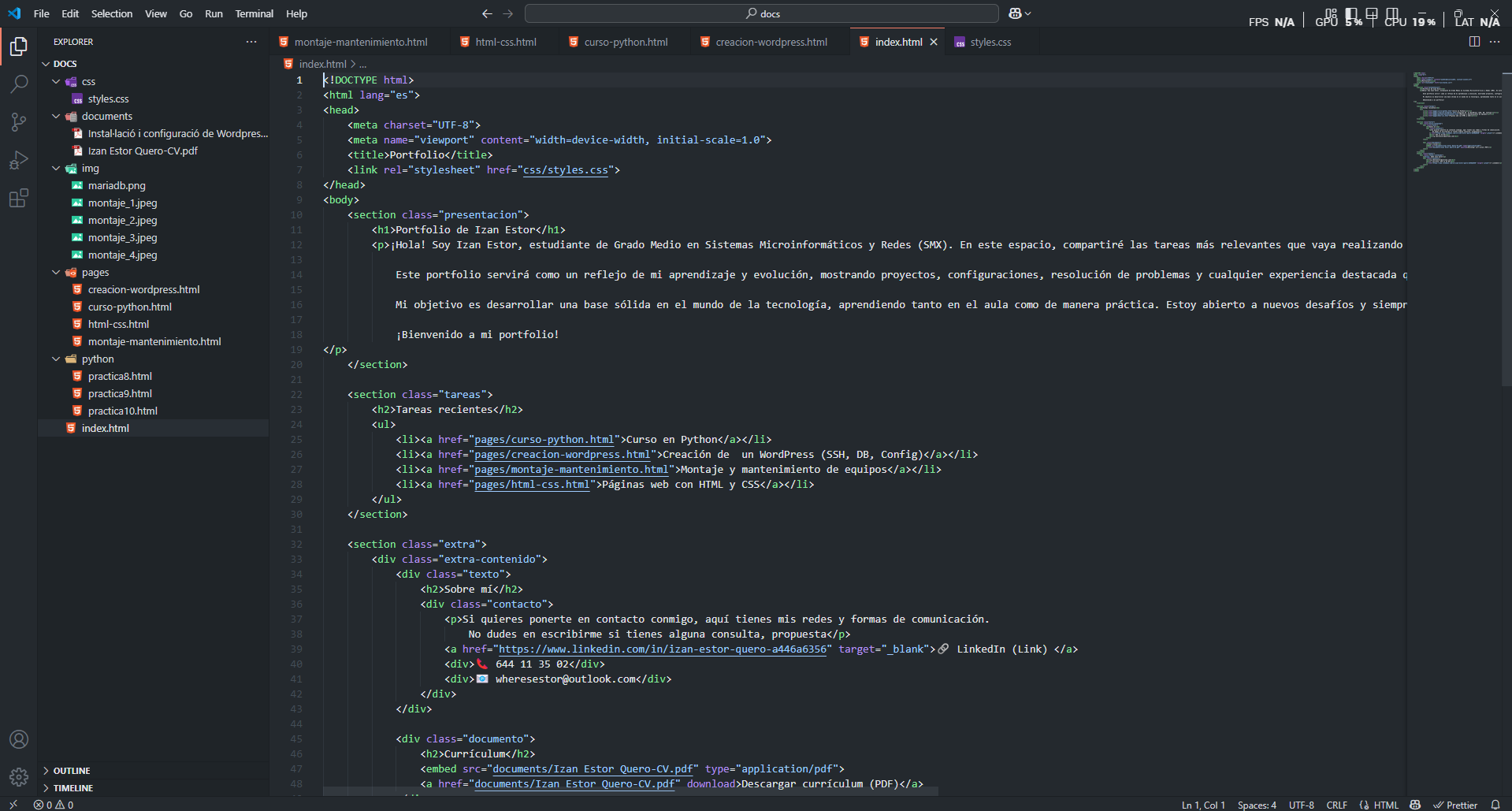Screen dimensions: 1512x811
Task: Open the Accounts menu icon
Action: (19, 739)
